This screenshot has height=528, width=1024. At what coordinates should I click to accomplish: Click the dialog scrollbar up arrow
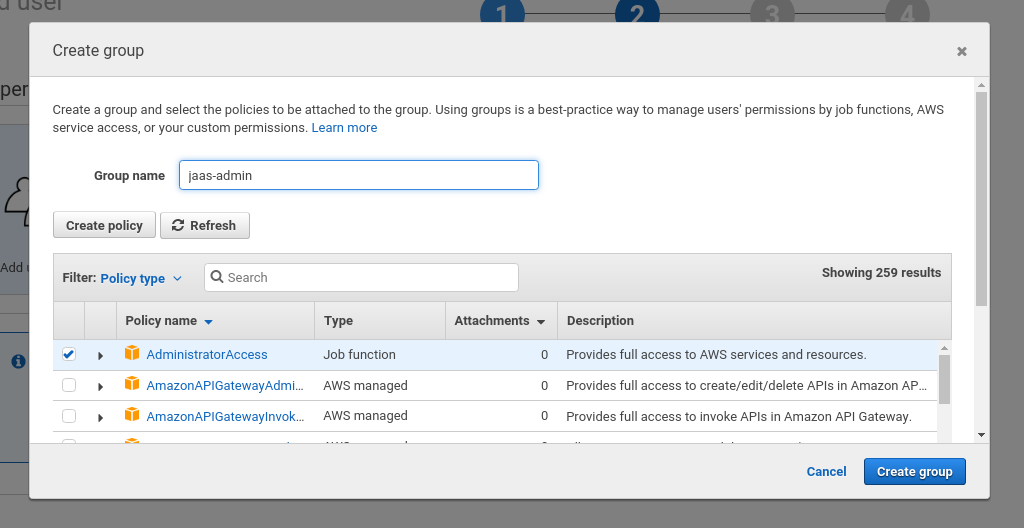(x=981, y=85)
